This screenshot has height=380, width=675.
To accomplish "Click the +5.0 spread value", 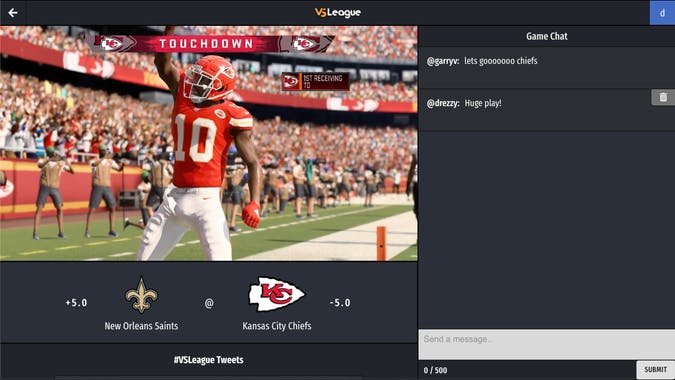I will click(76, 303).
